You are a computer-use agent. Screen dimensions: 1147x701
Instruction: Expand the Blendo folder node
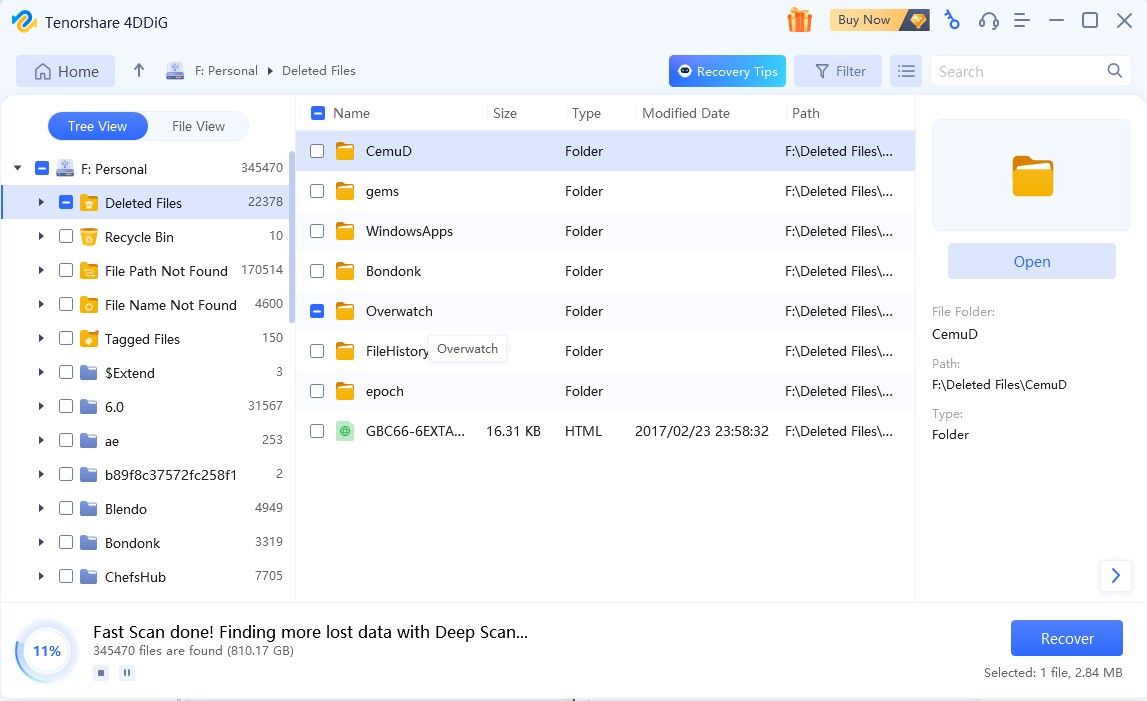pos(40,508)
